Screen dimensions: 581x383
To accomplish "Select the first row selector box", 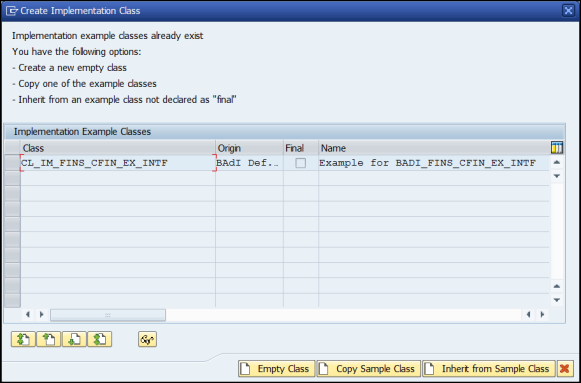I will click(x=12, y=163).
